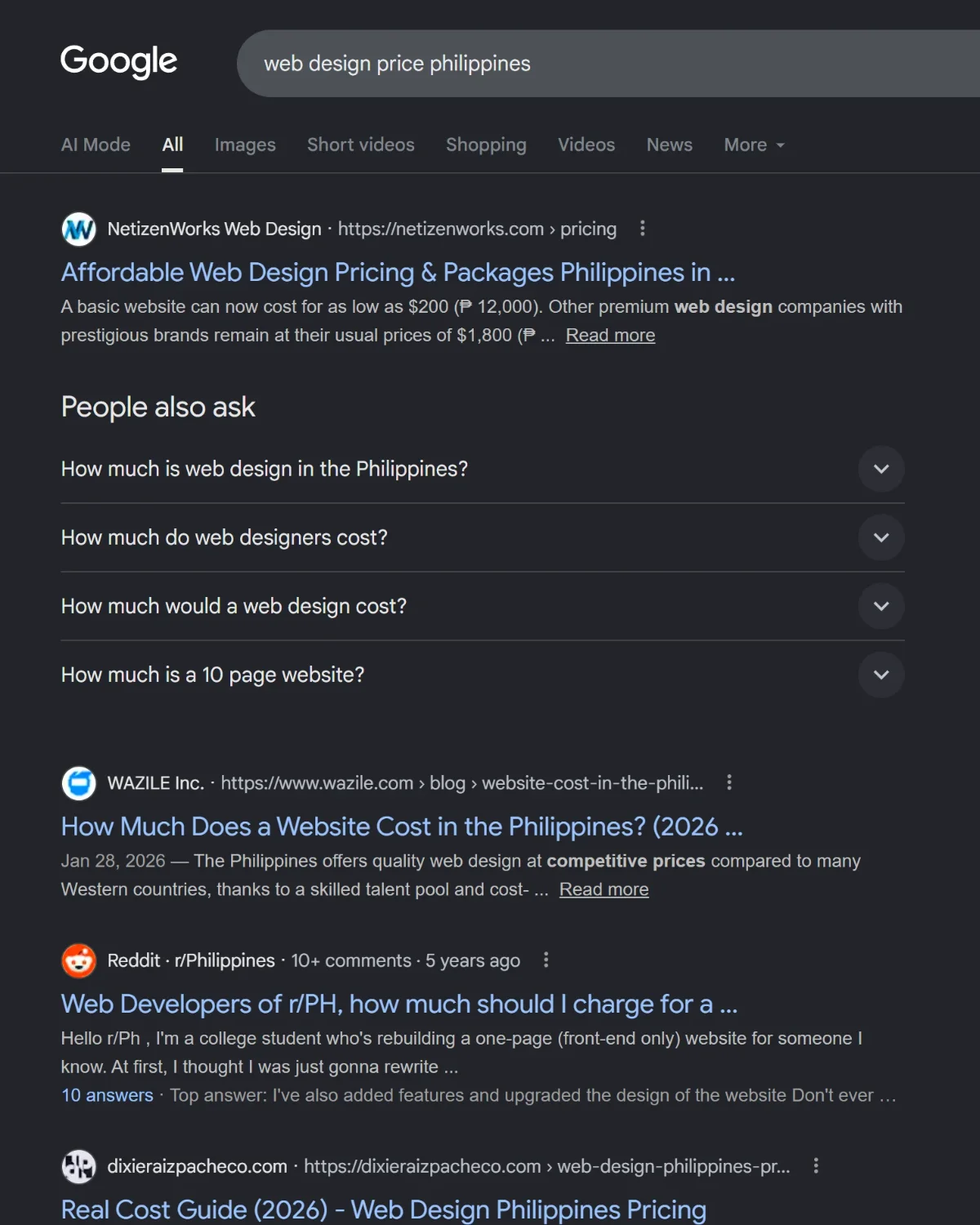Switch to Short videos tab
The width and height of the screenshot is (980, 1225).
click(361, 145)
